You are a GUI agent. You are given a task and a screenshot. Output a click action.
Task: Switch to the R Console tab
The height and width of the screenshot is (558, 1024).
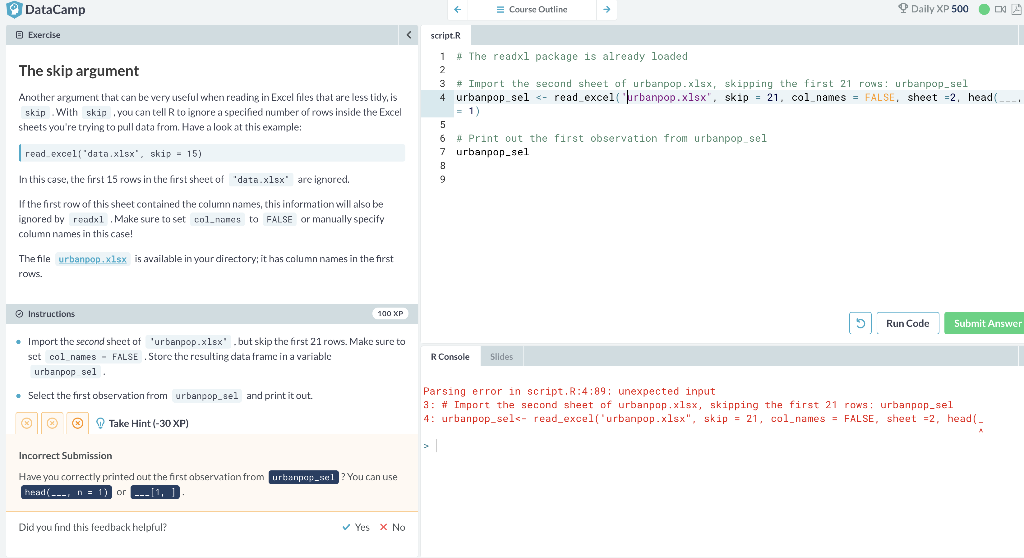(x=450, y=357)
